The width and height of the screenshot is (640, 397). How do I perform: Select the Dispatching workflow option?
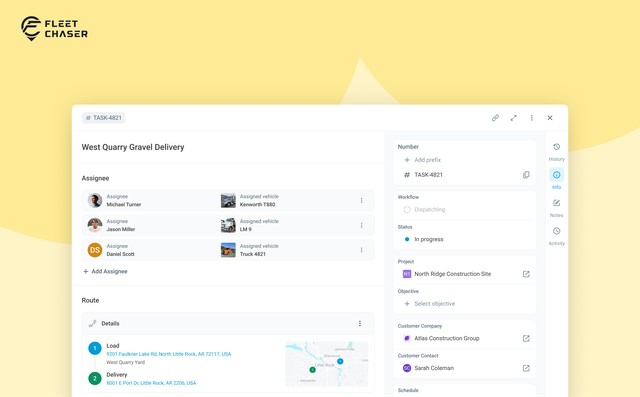point(424,209)
